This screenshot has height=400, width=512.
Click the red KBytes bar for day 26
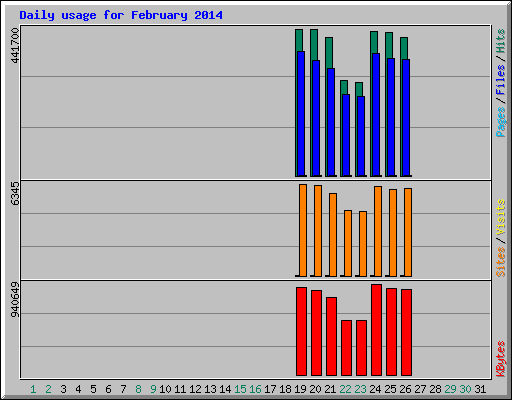pos(406,332)
